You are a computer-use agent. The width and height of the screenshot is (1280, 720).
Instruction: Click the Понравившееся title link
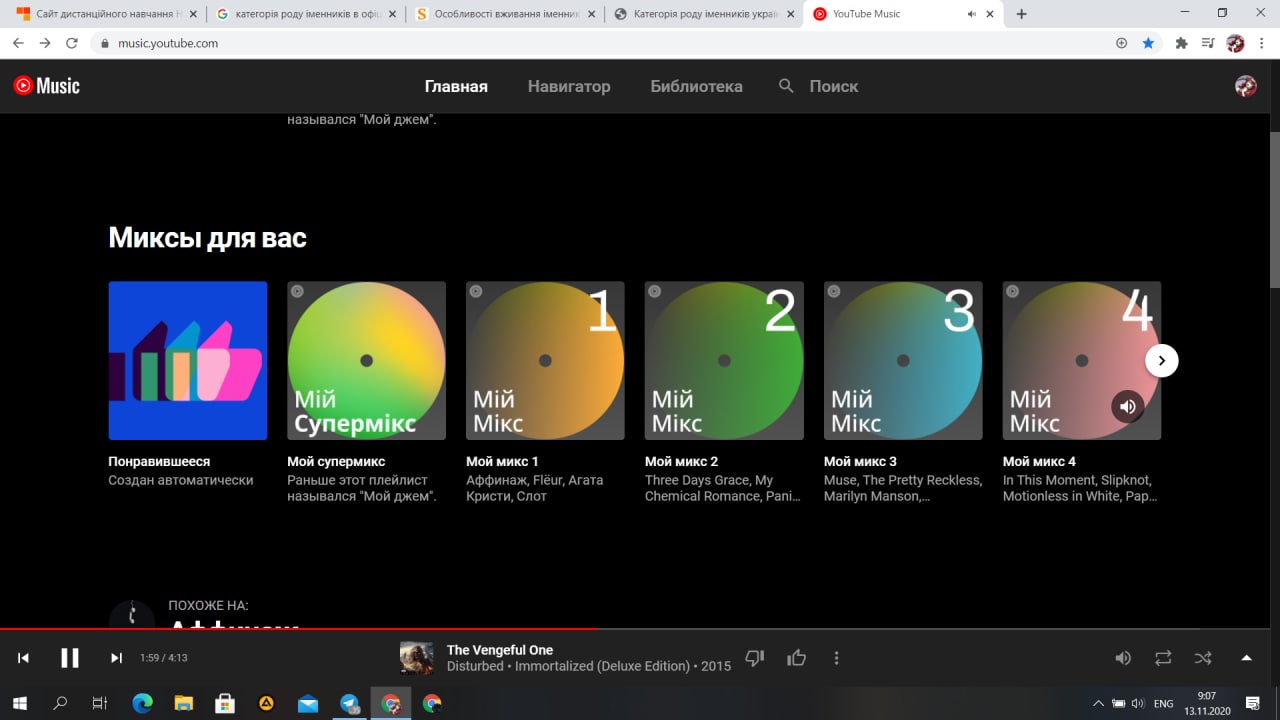click(159, 461)
